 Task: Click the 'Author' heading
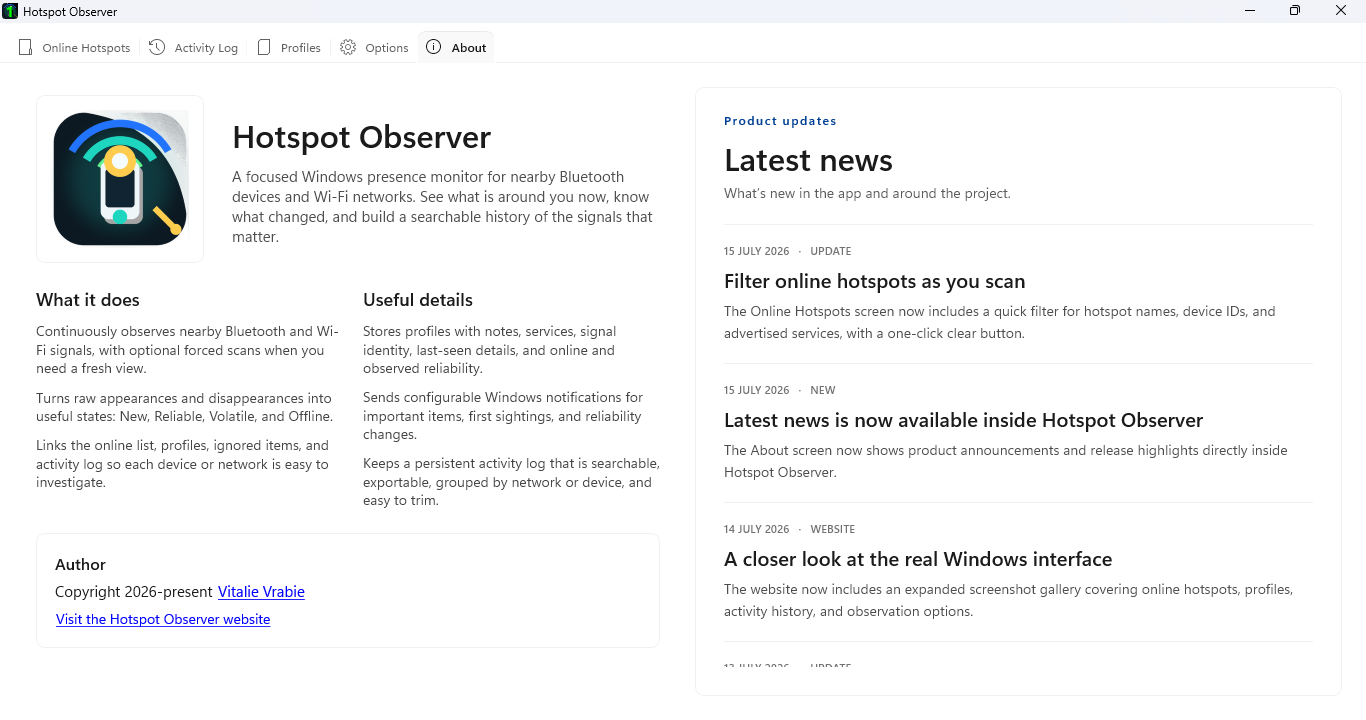click(80, 565)
